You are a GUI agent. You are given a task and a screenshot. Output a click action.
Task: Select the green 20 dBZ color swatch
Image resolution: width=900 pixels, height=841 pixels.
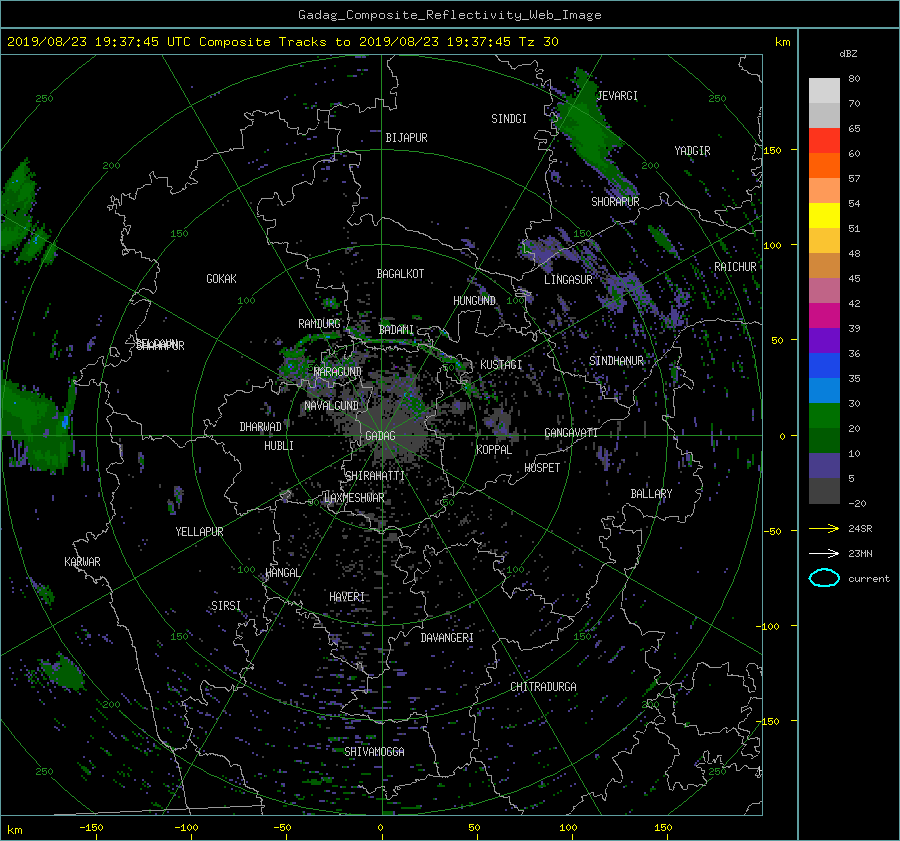click(x=824, y=415)
